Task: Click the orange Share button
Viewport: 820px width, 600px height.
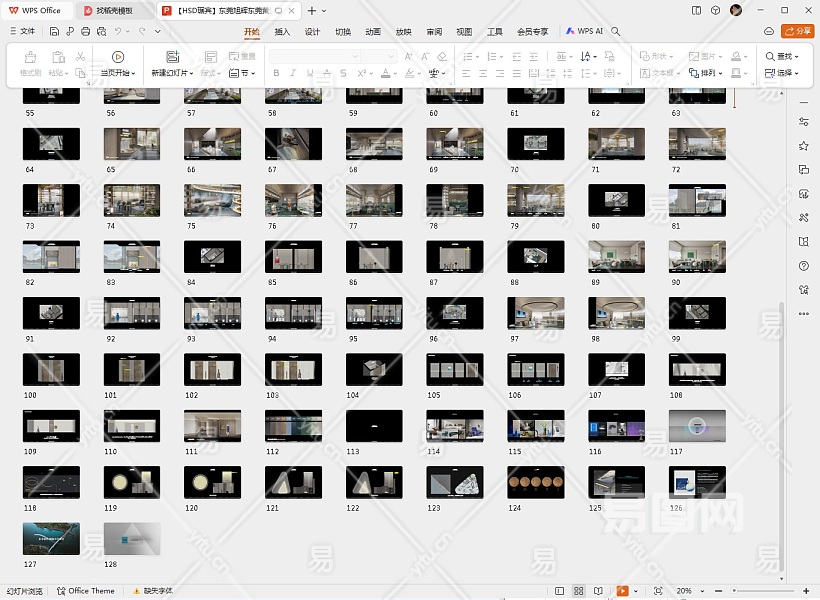Action: [x=797, y=31]
